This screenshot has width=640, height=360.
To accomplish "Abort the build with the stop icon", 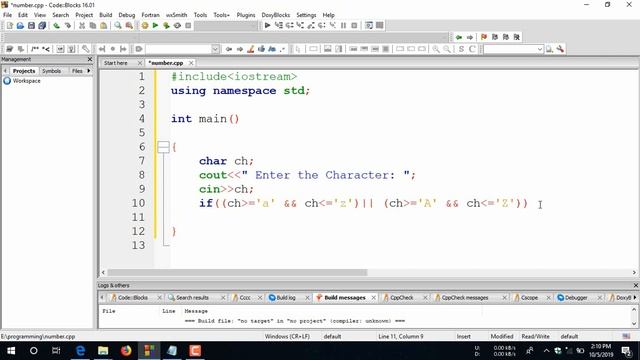I will (x=188, y=26).
